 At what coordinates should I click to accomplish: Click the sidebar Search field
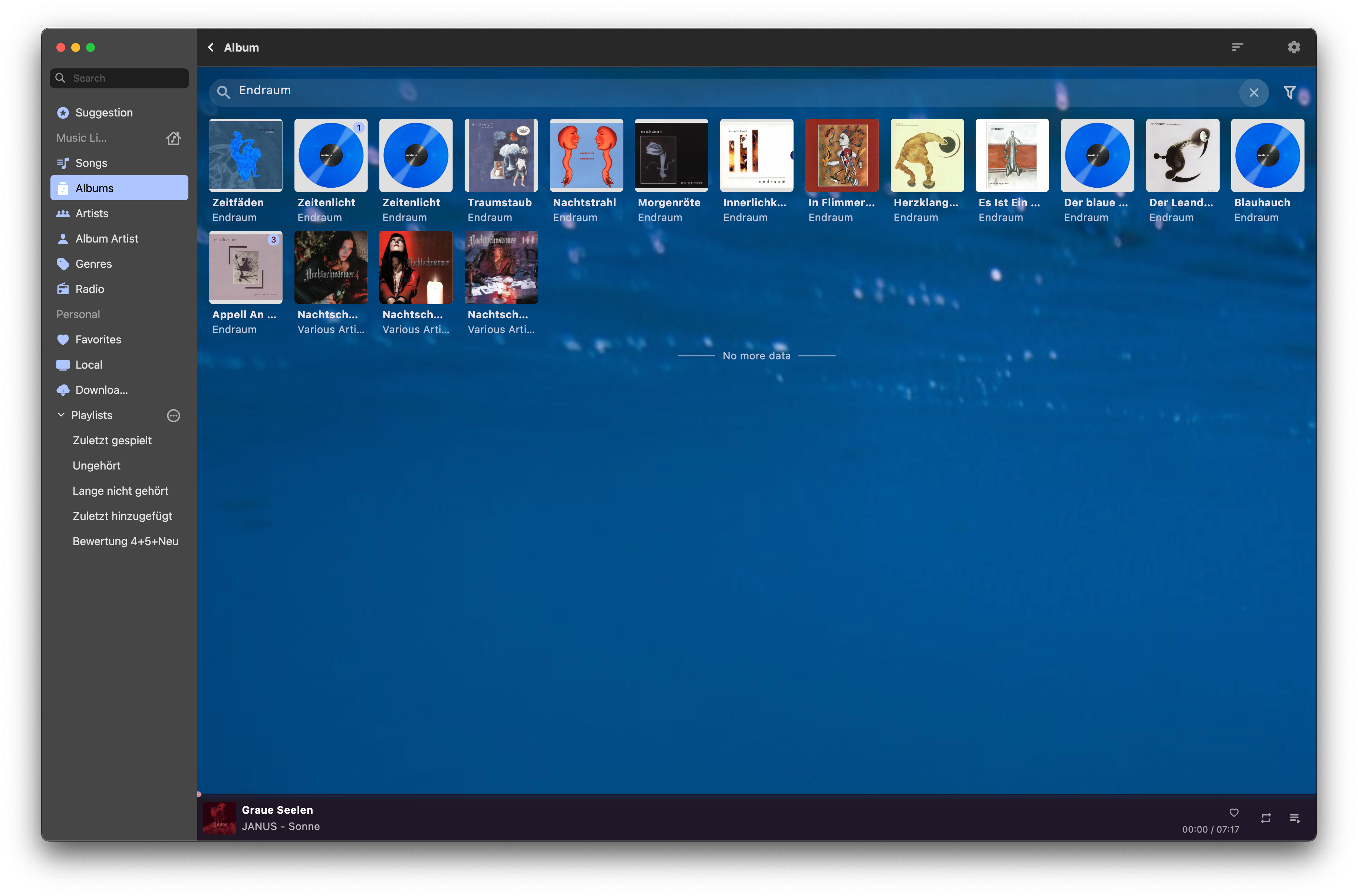[120, 78]
